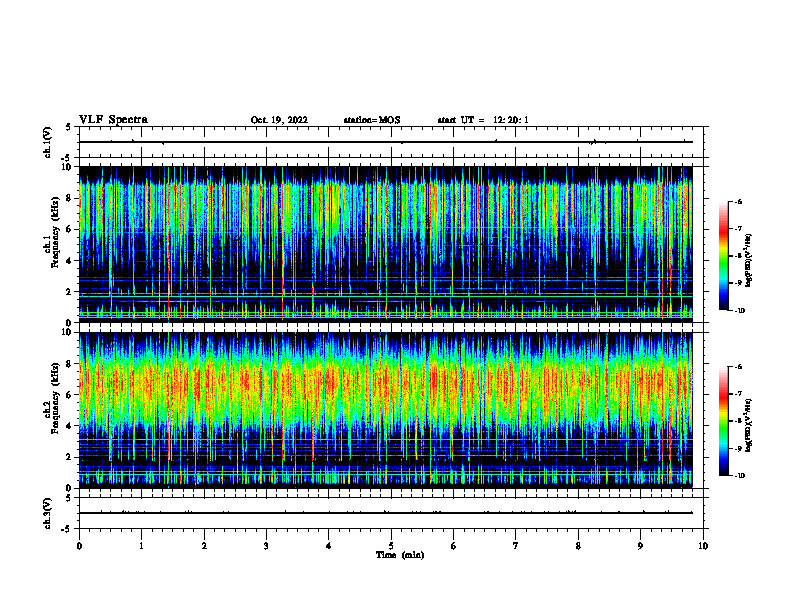Click the "VLF Spectra" plot title
792x612 pixels.
pos(113,120)
